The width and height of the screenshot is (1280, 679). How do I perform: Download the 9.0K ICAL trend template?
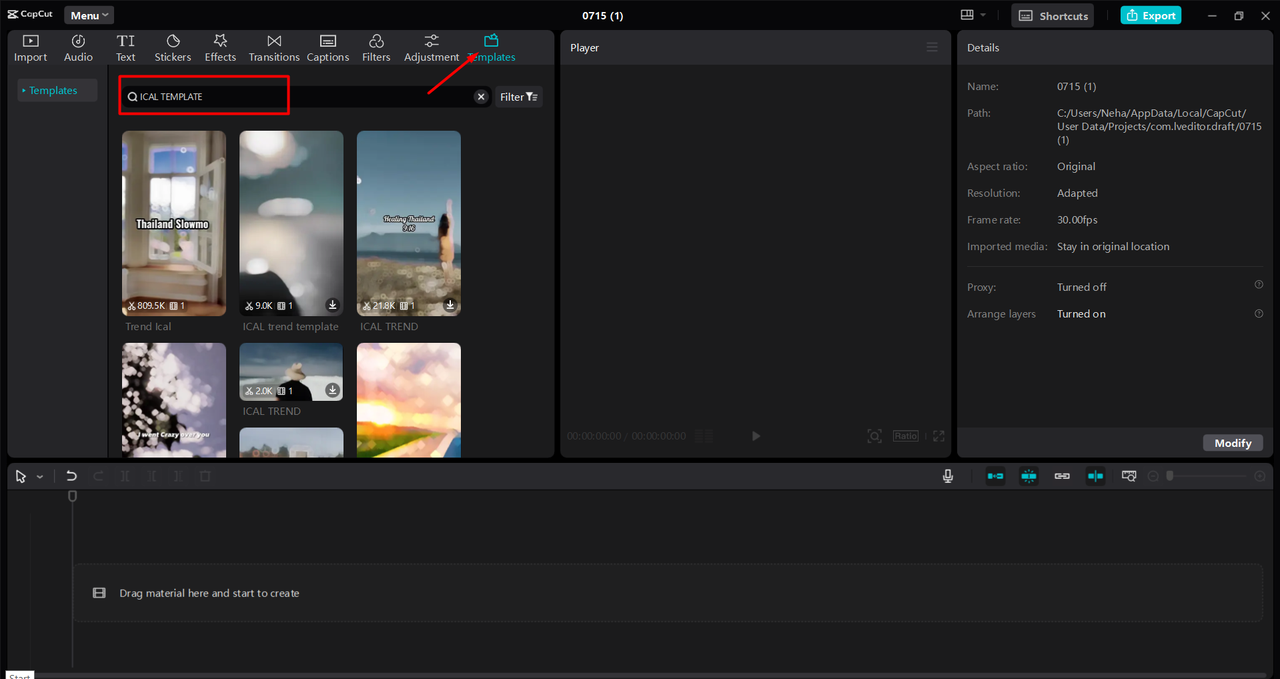pos(332,305)
